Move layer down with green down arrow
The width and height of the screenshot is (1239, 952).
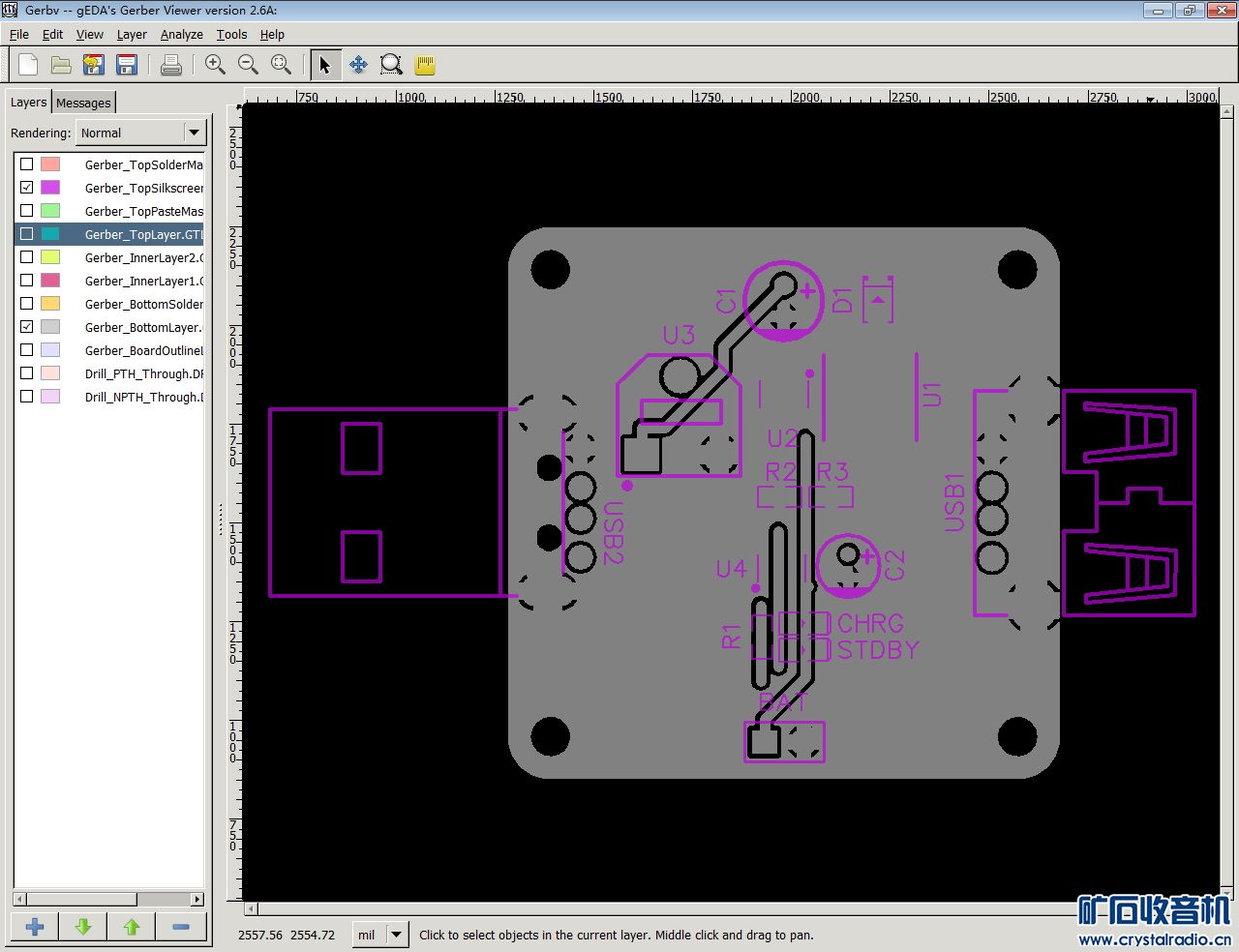(83, 927)
